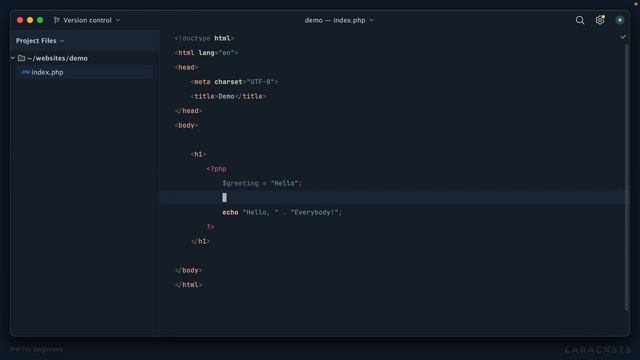Click the meta charset="UTF-8" line
The image size is (640, 360).
234,82
